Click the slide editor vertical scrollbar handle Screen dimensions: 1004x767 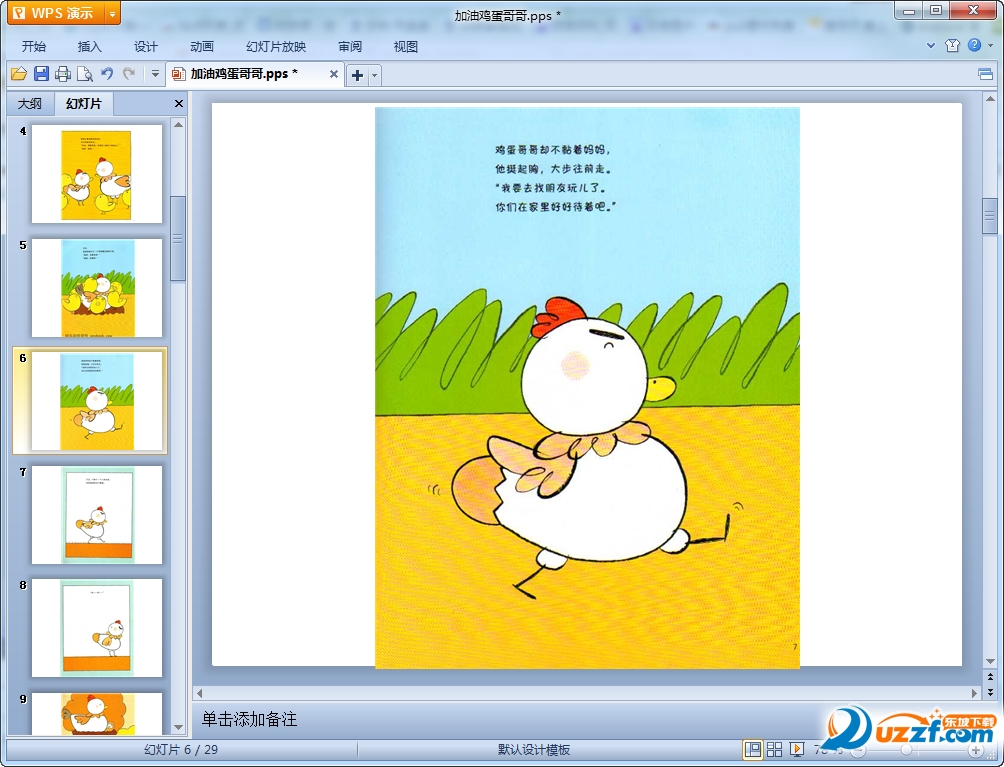pos(989,216)
